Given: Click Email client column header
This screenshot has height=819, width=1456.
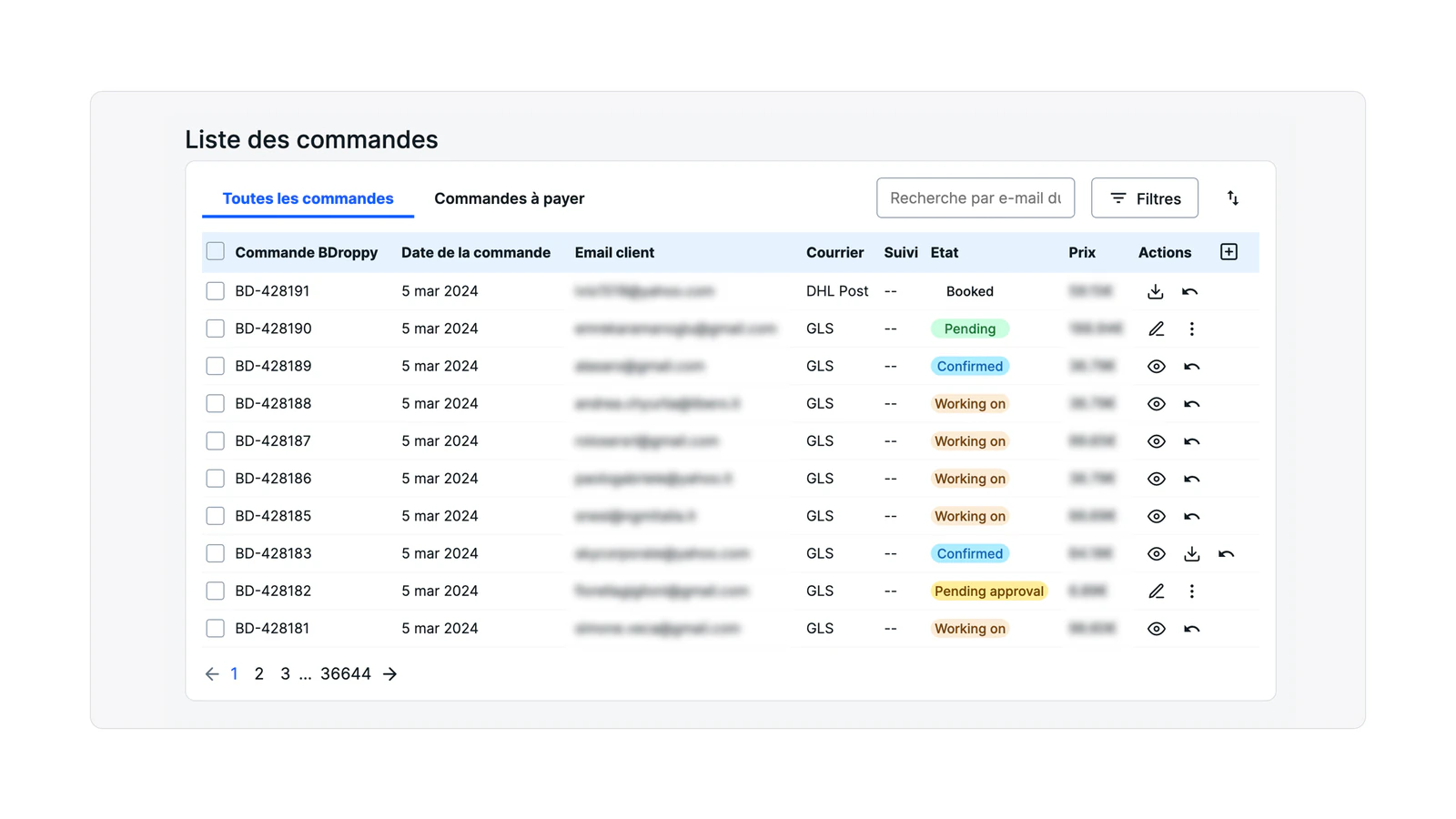Looking at the screenshot, I should 614,252.
